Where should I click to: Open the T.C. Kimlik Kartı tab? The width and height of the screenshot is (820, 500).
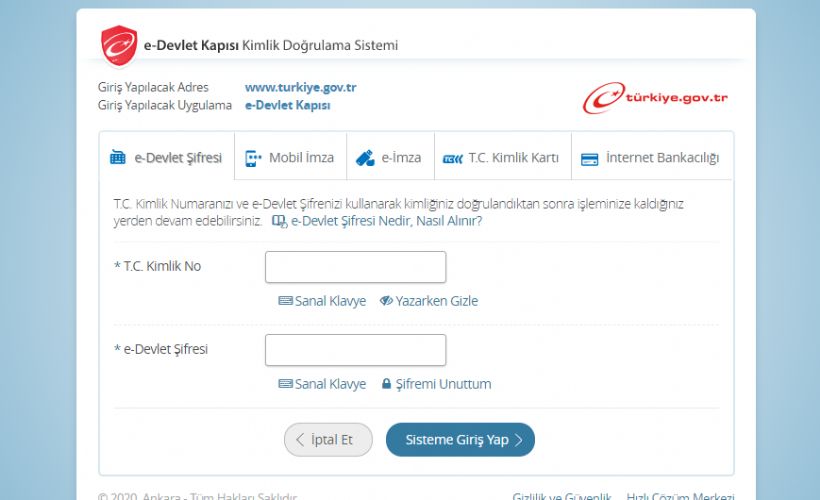pyautogui.click(x=501, y=158)
